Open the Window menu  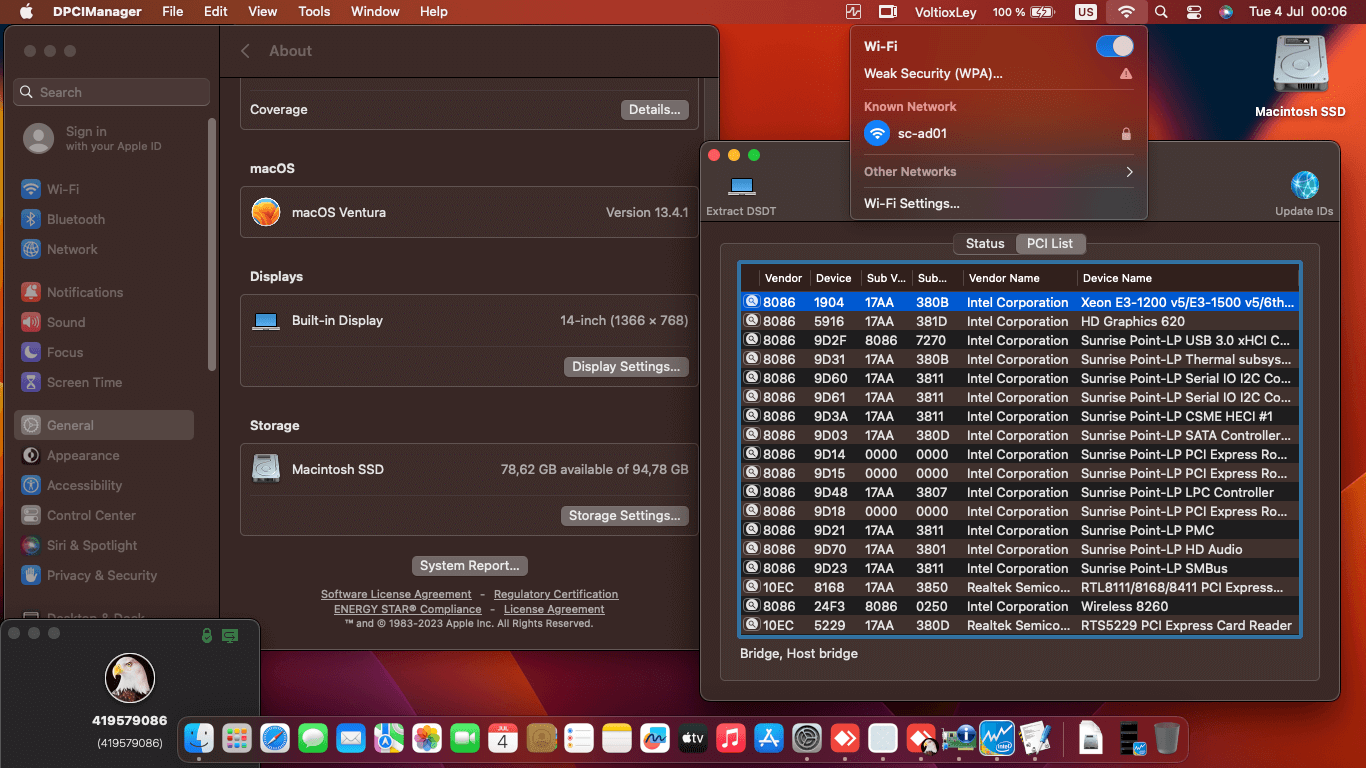(x=375, y=12)
